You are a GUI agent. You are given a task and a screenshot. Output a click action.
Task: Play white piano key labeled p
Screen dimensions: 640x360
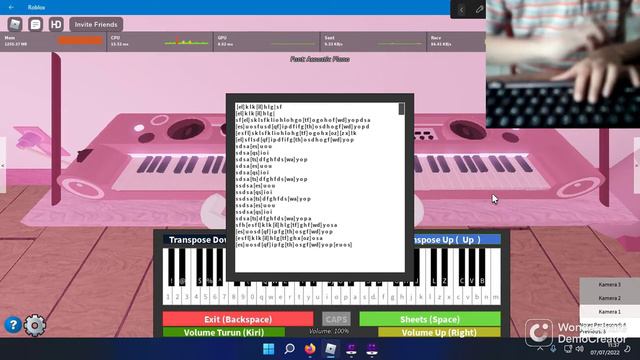[346, 296]
